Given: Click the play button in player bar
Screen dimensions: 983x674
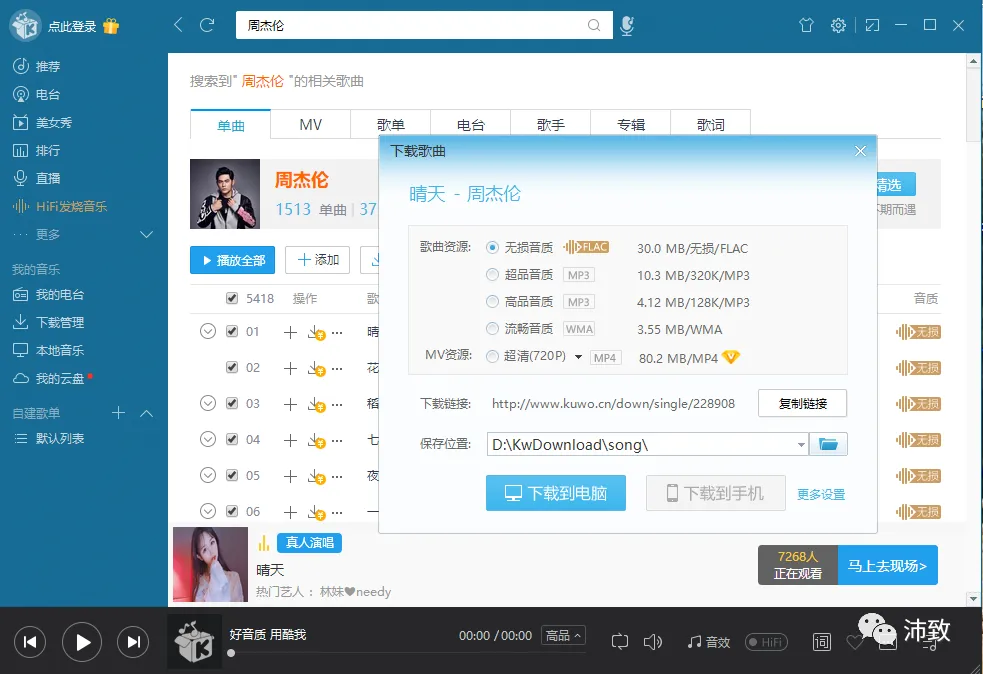Looking at the screenshot, I should point(81,642).
